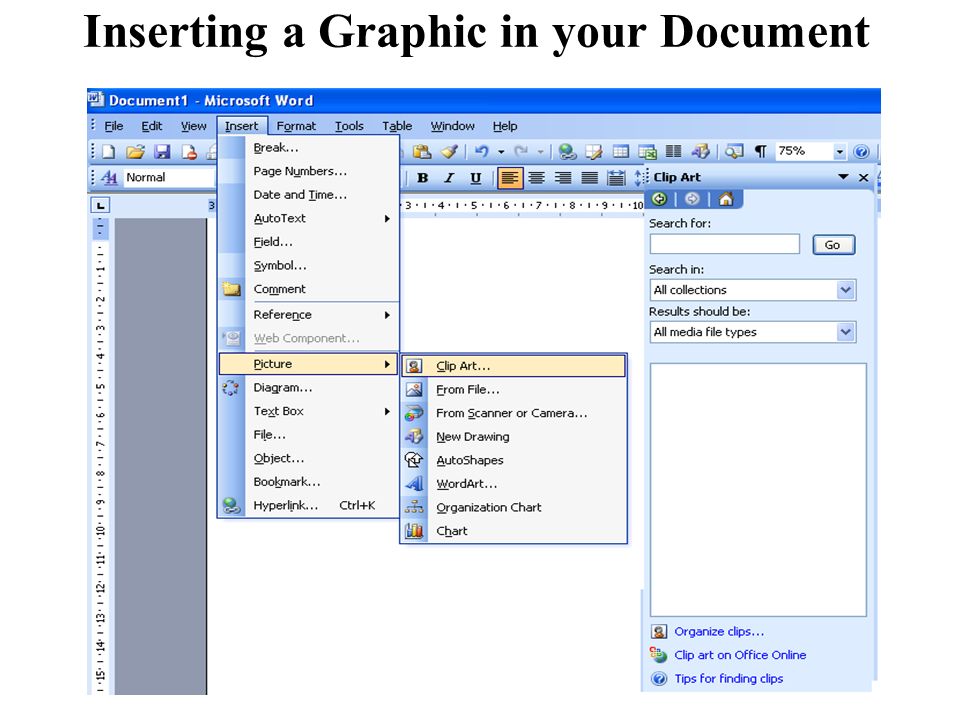Click the task pane Home icon
This screenshot has width=960, height=720.
coord(726,199)
